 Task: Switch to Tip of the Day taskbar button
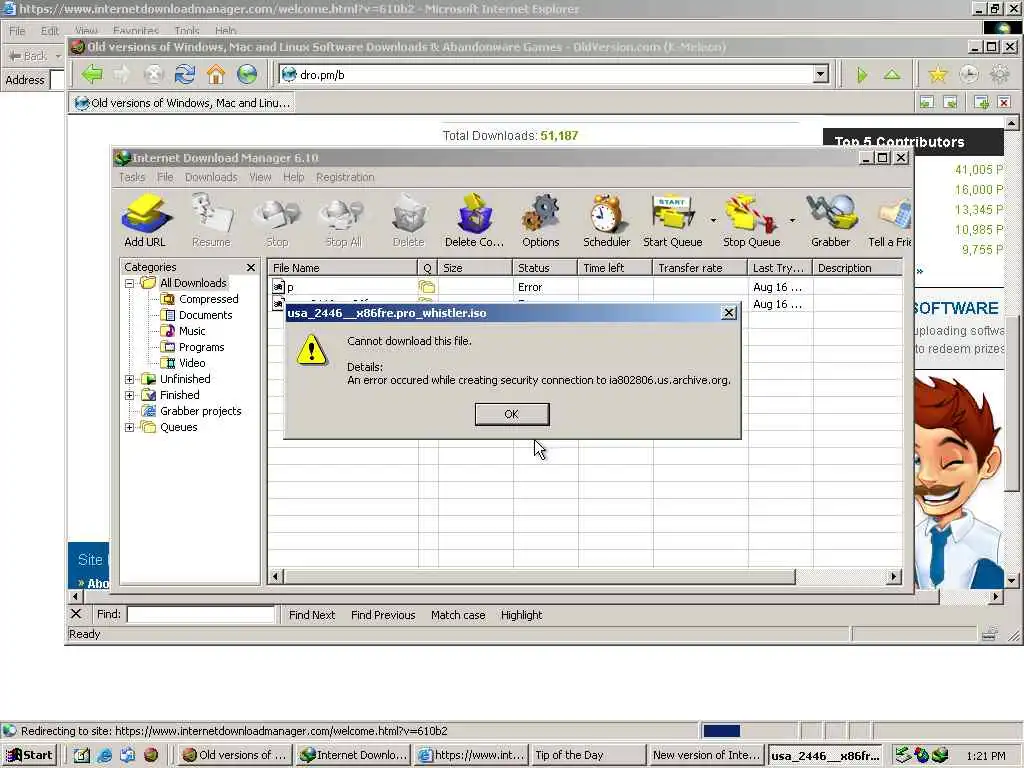(x=588, y=755)
